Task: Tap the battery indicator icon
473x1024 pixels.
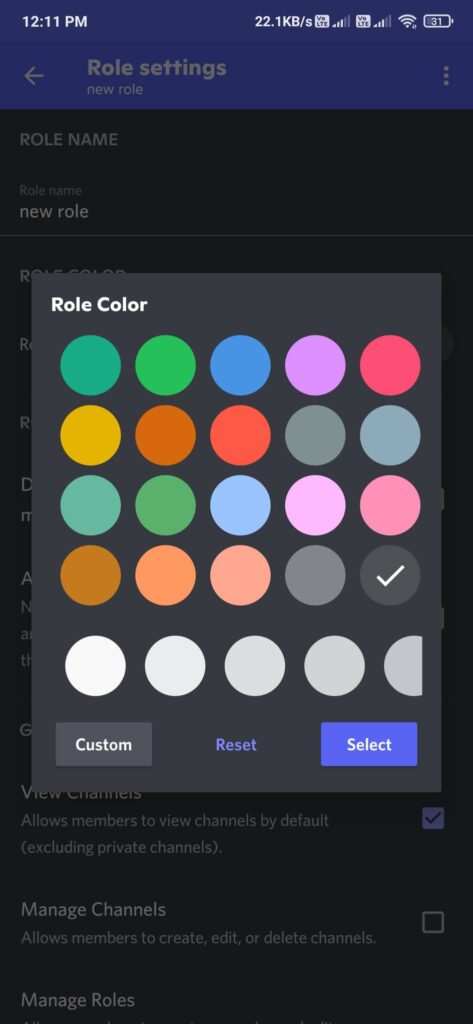Action: click(438, 22)
